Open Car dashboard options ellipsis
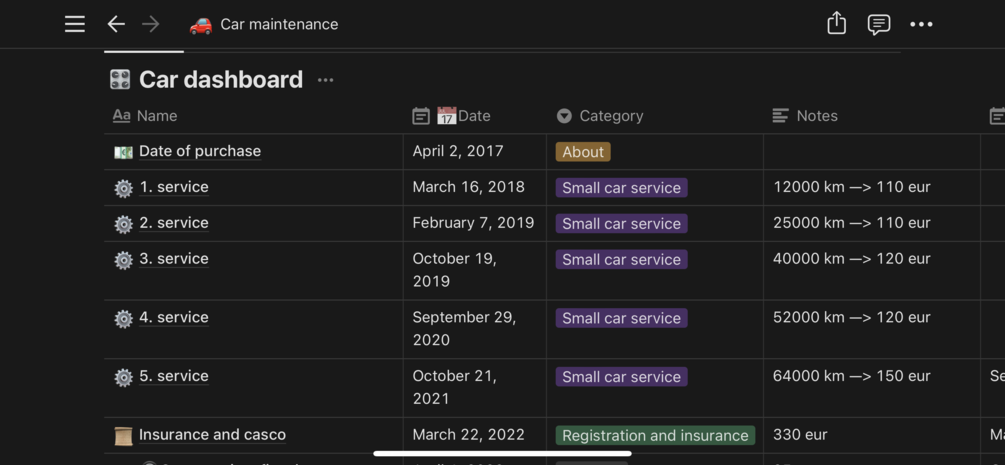The height and width of the screenshot is (465, 1005). pos(326,80)
